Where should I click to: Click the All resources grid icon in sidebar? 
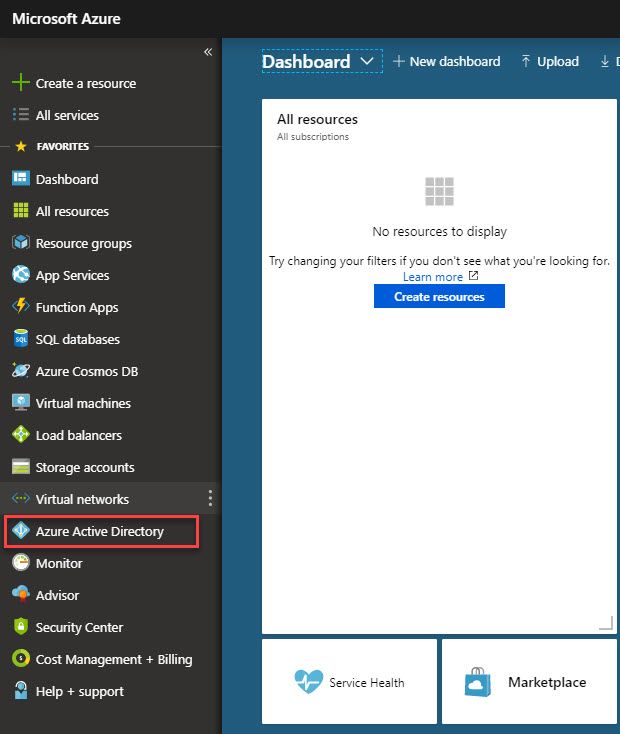[21, 211]
